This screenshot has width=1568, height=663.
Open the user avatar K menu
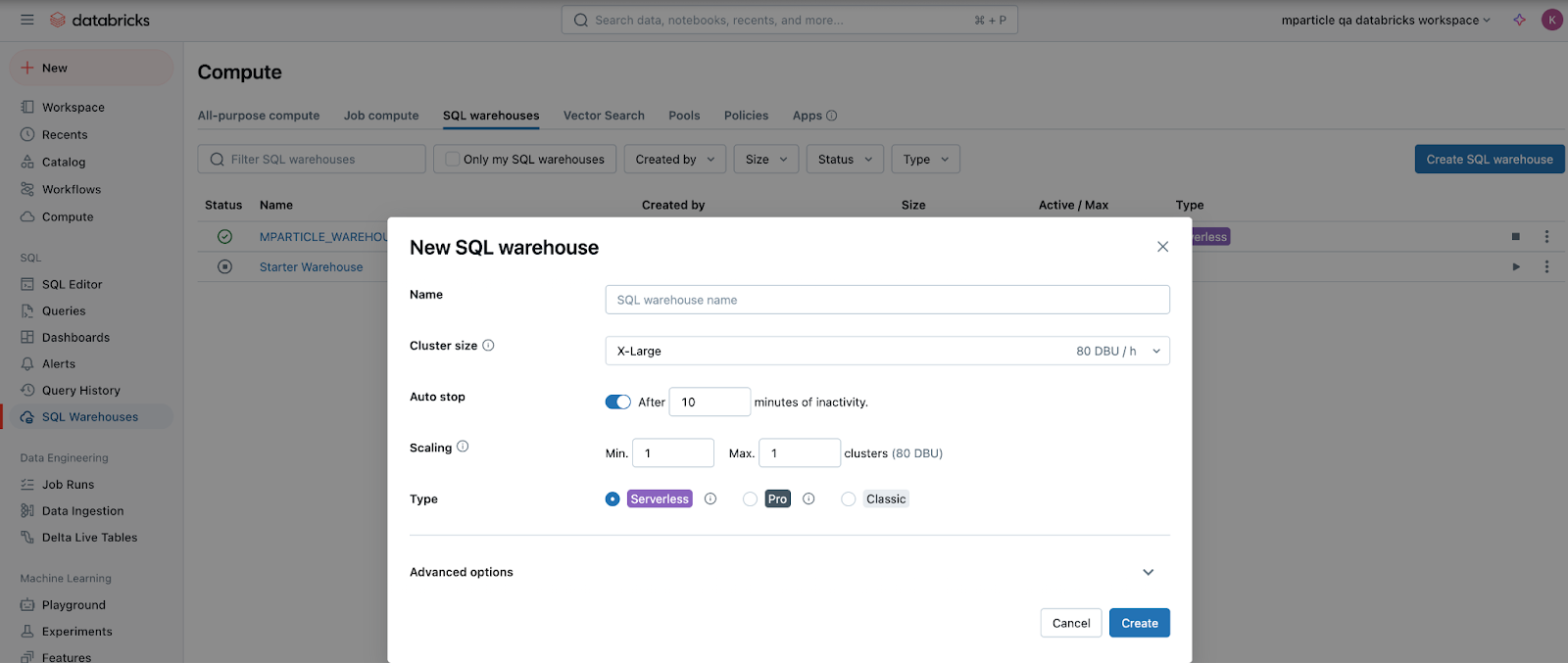click(x=1551, y=20)
